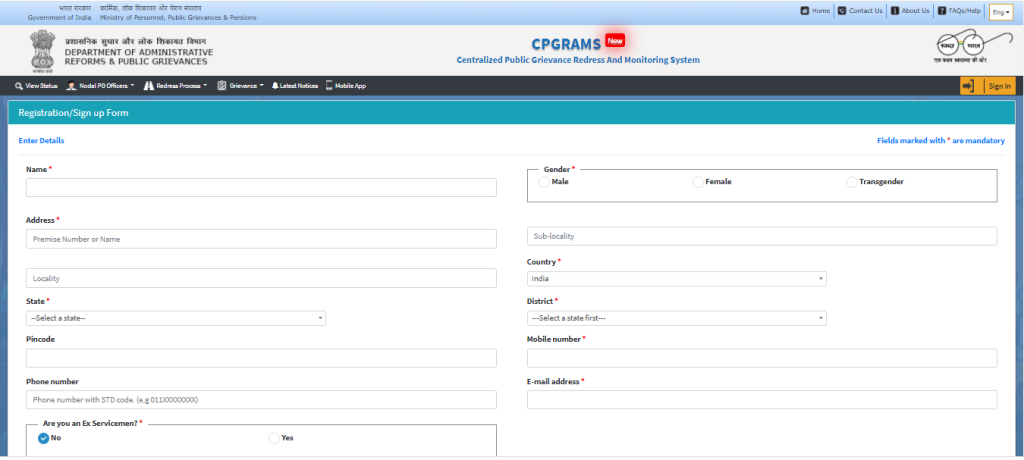Click the red New badge
This screenshot has width=1024, height=460.
coord(615,41)
